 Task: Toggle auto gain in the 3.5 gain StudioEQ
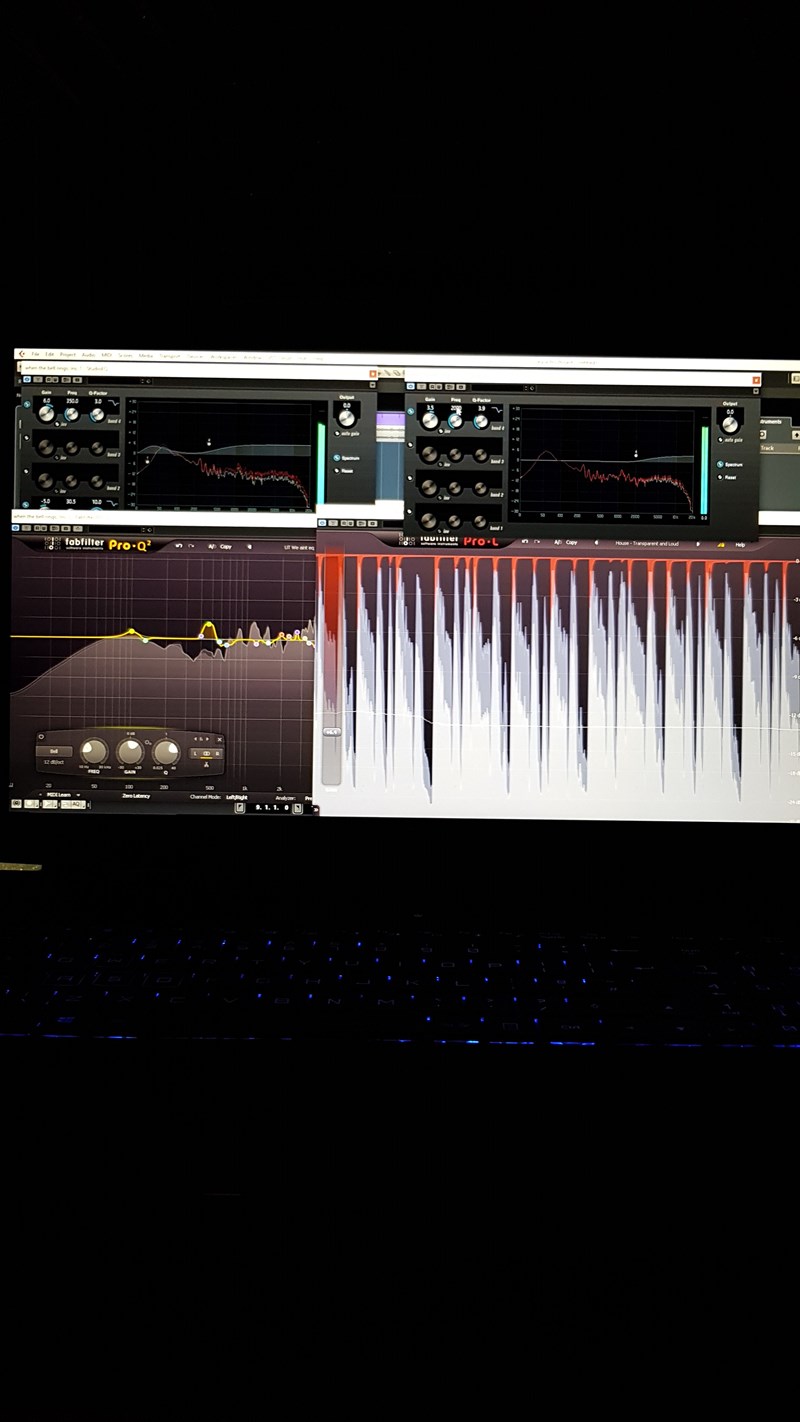[722, 439]
